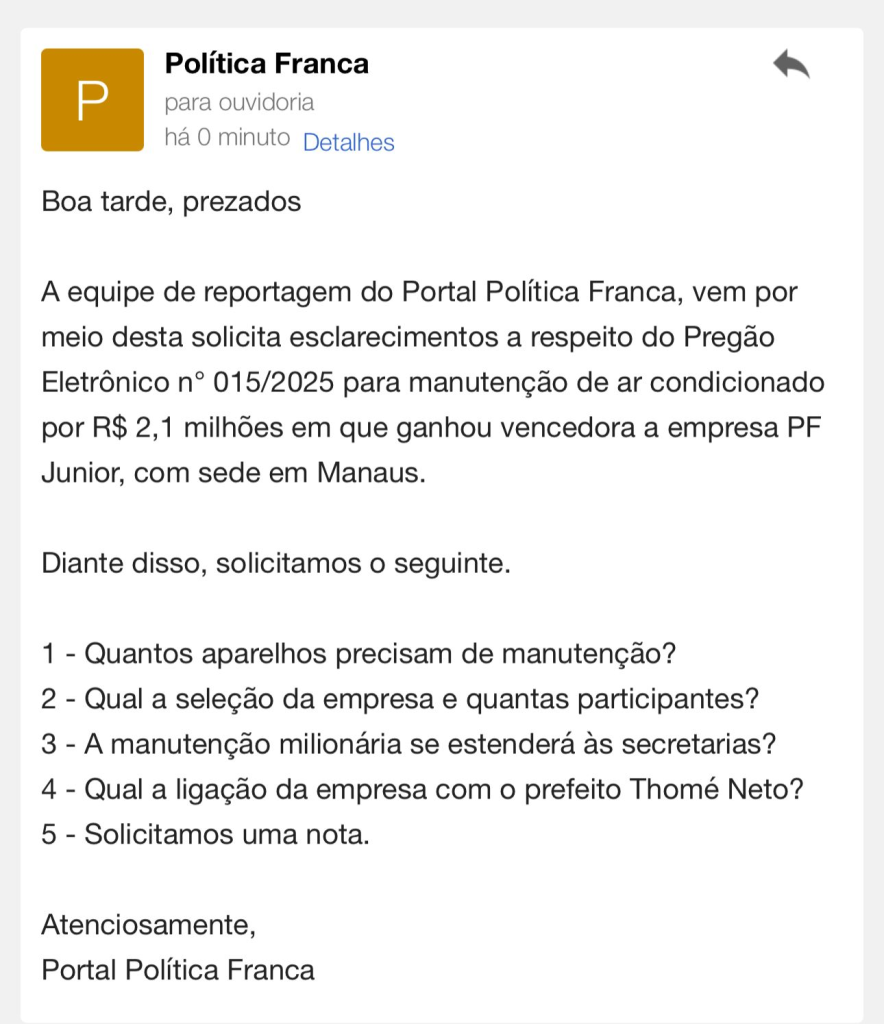Click the name 'Thomé Neto' in question 4

[x=716, y=789]
